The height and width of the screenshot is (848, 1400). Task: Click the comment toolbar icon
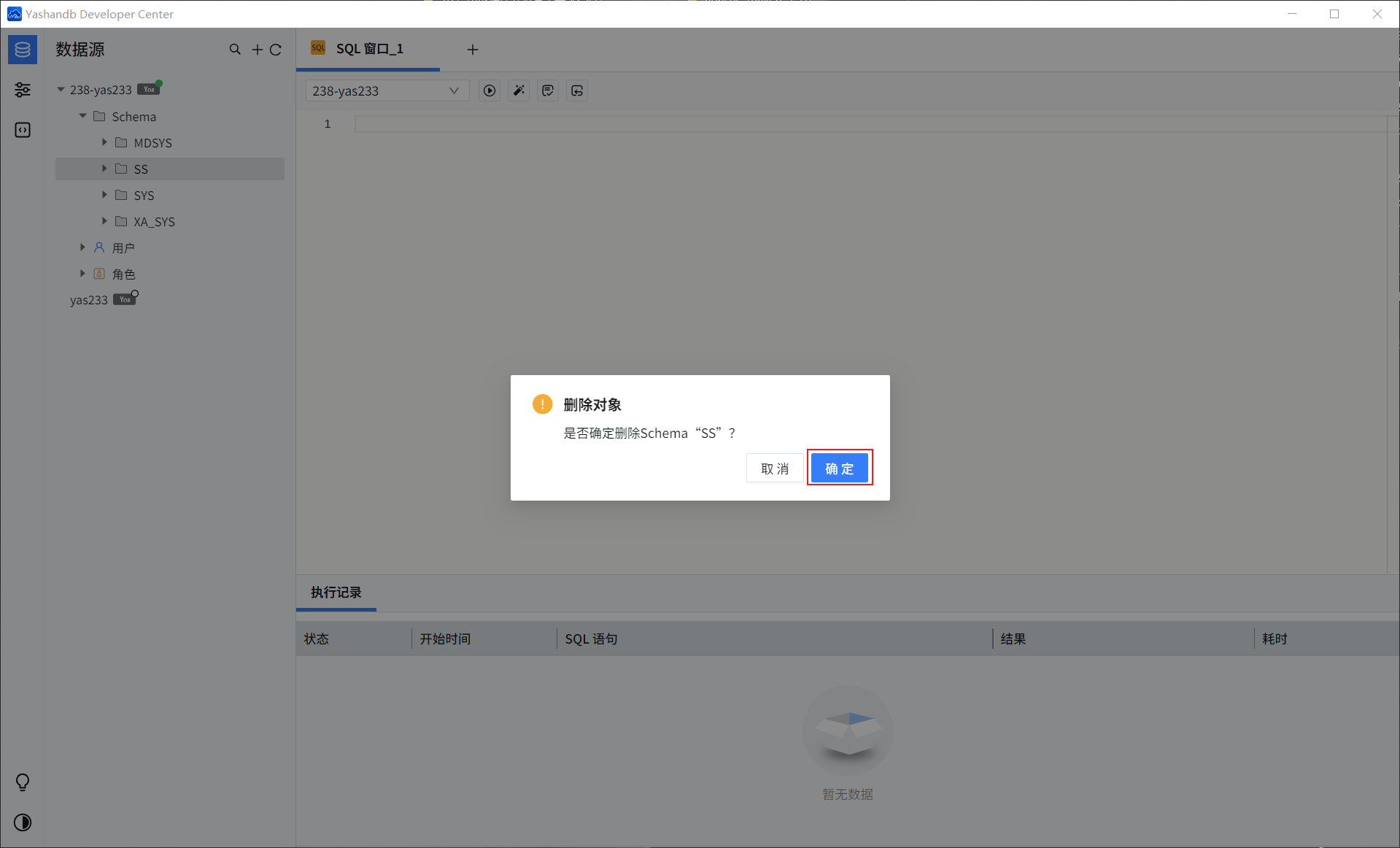point(548,90)
